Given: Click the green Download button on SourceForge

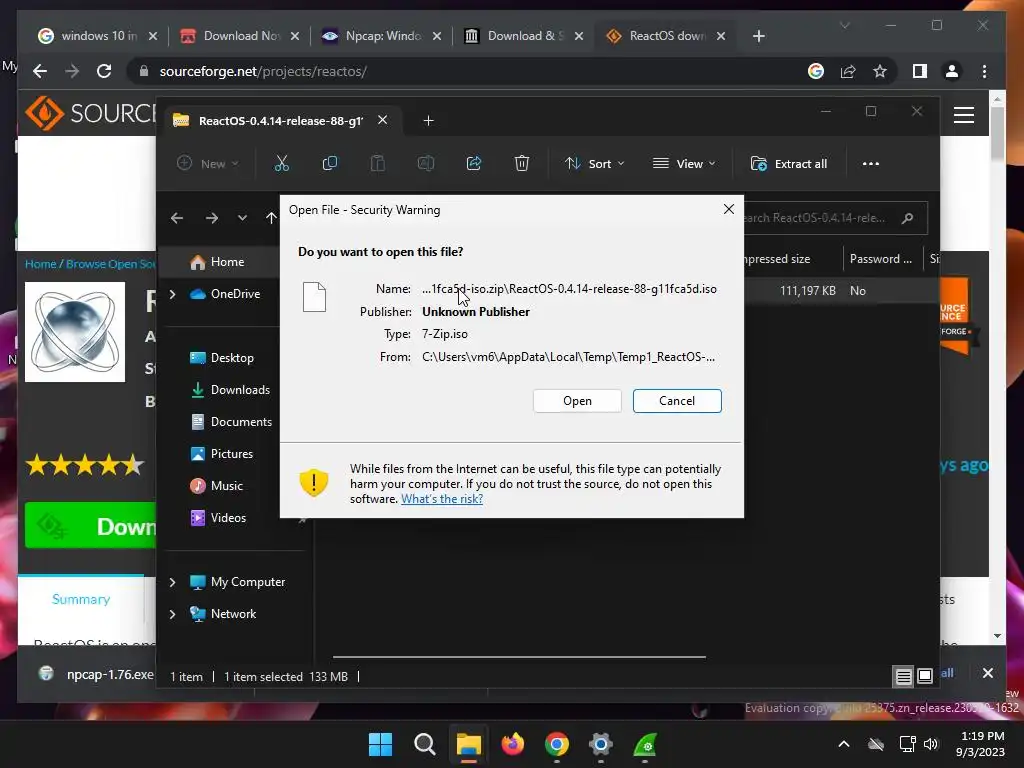Looking at the screenshot, I should 91,526.
